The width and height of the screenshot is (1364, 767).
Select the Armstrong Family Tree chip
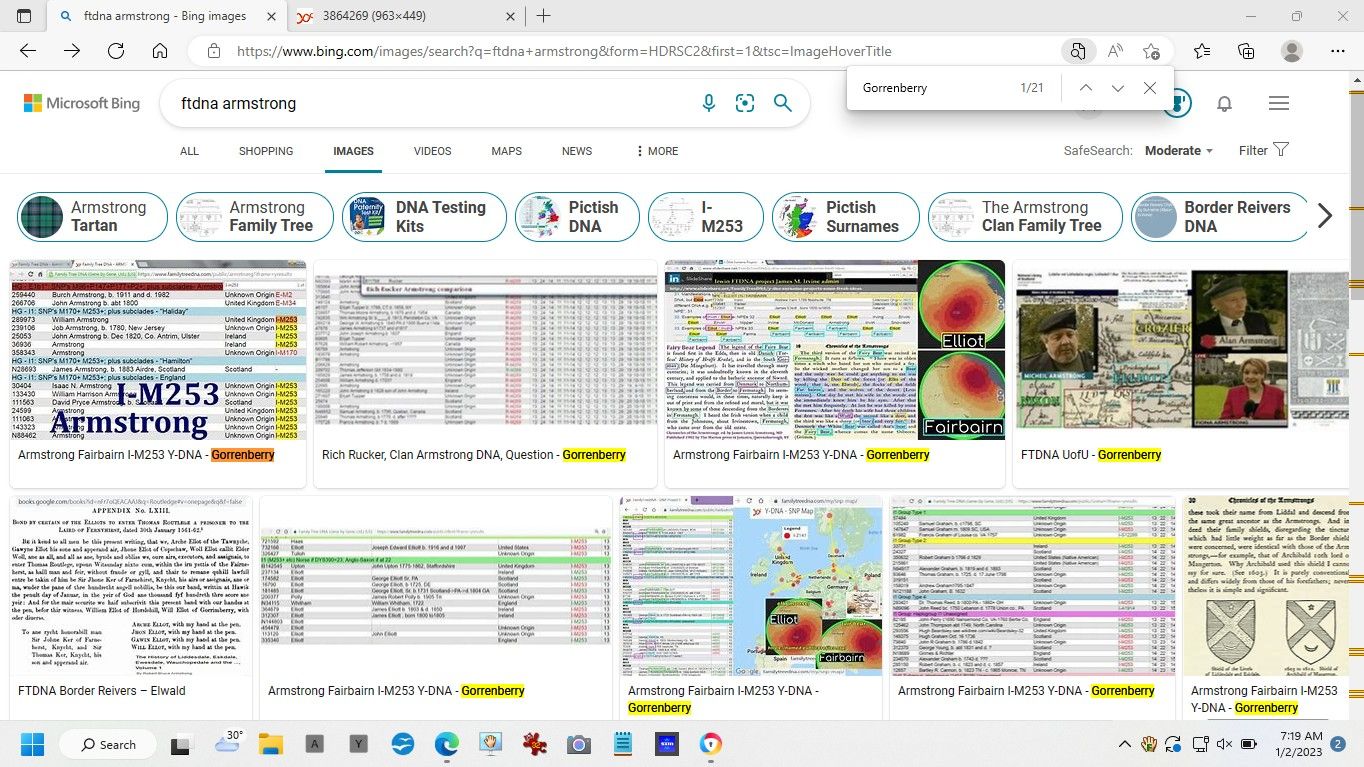pyautogui.click(x=255, y=217)
